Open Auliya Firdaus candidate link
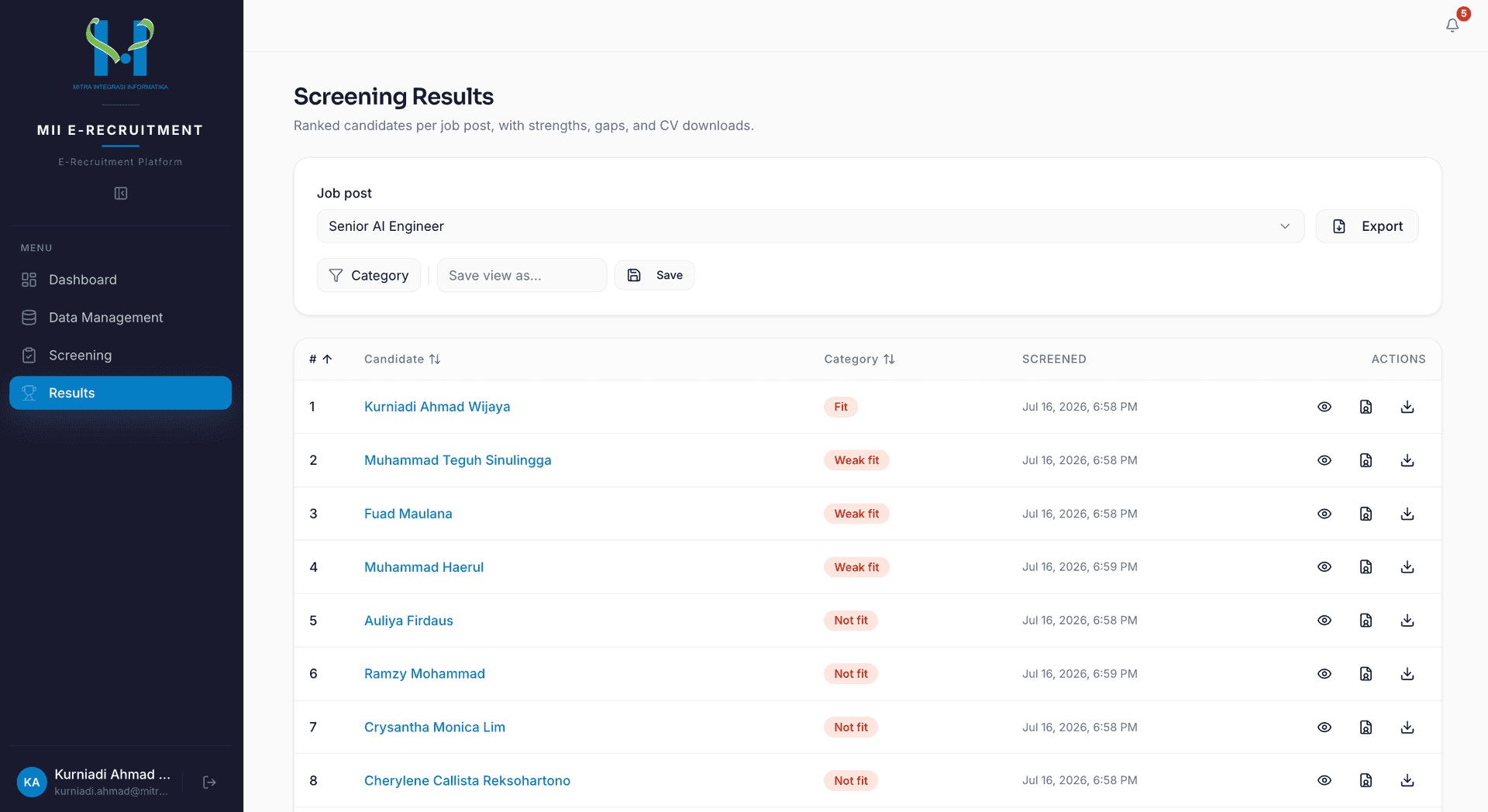 (408, 621)
